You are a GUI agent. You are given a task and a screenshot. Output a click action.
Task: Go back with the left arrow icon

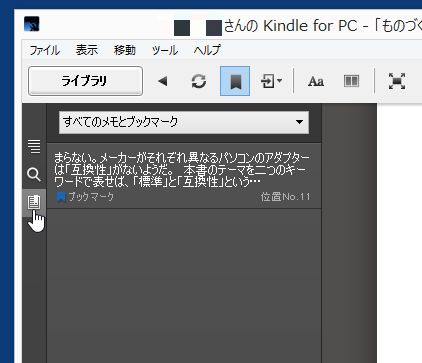coord(163,81)
